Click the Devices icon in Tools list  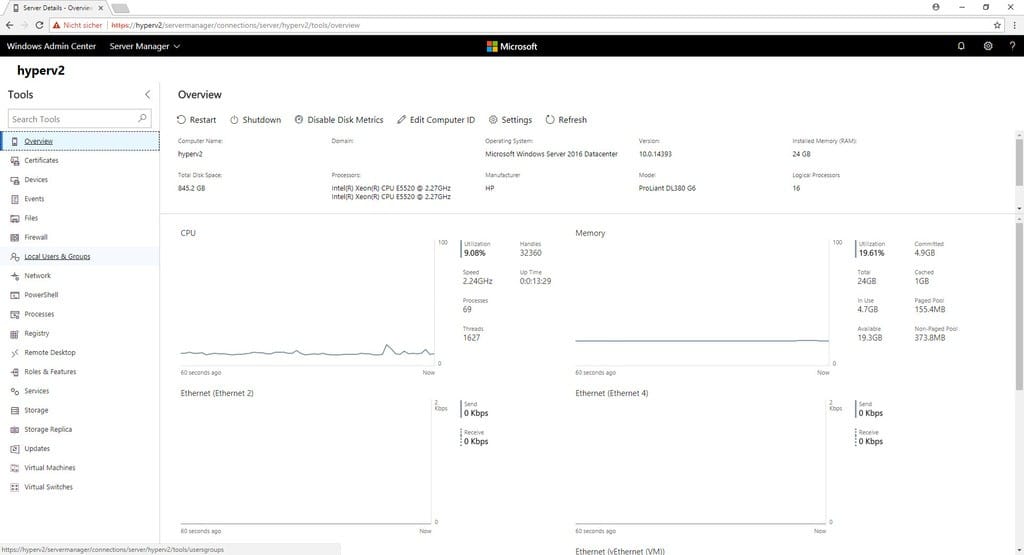(x=14, y=180)
